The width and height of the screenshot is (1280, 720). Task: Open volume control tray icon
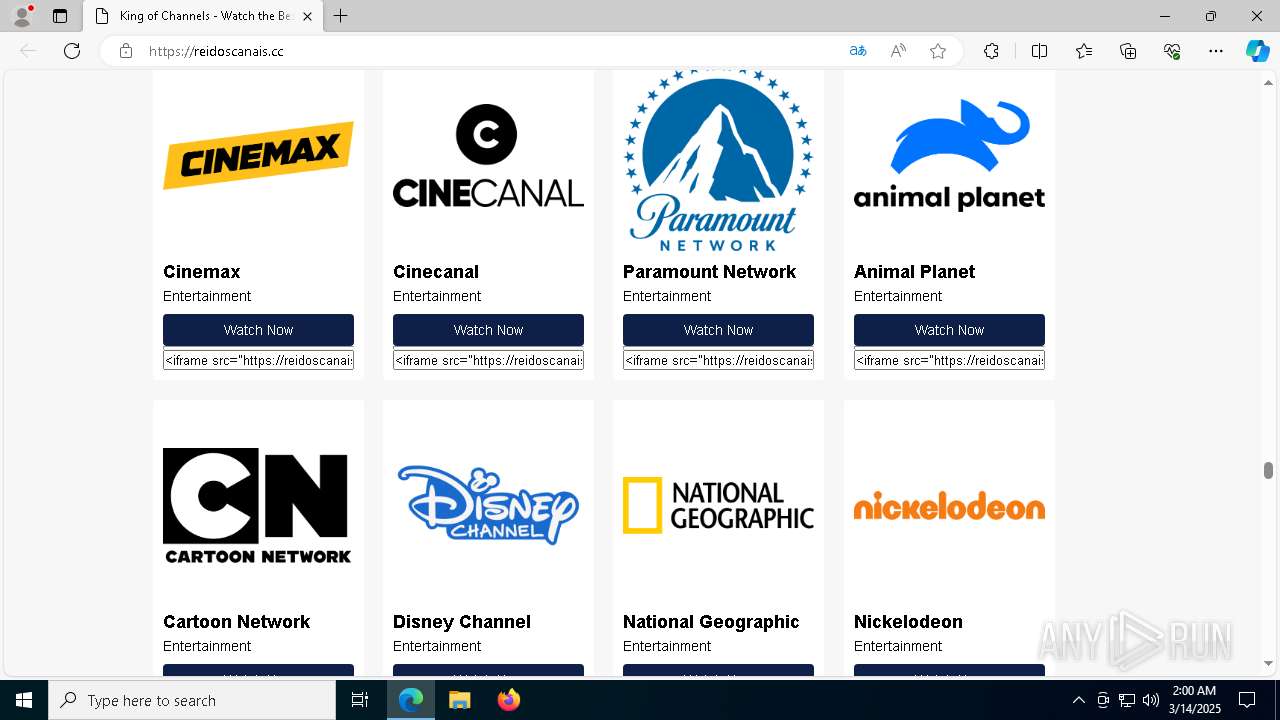1151,700
